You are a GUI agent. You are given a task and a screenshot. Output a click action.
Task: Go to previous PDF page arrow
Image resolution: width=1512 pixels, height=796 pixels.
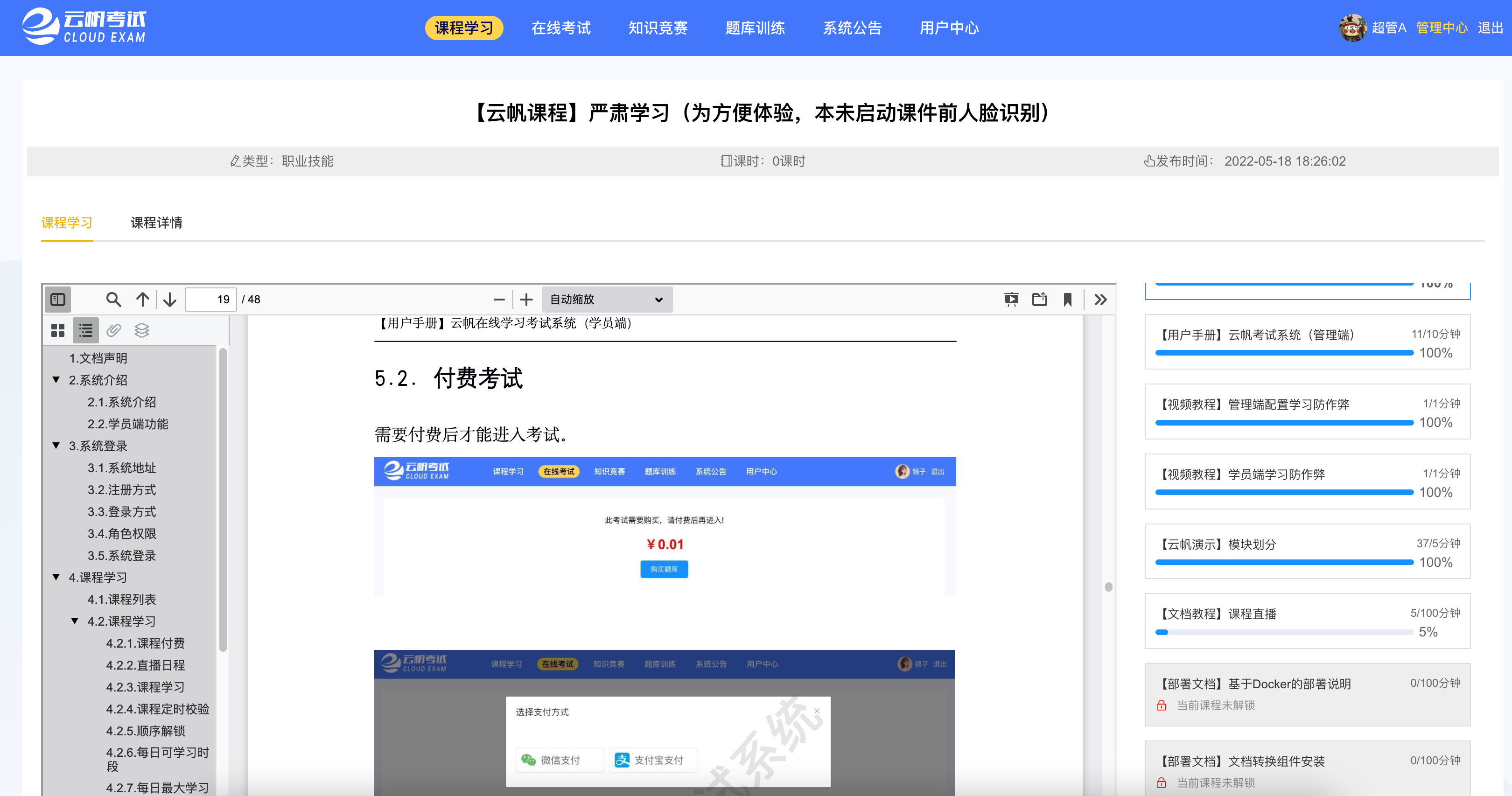[x=143, y=300]
